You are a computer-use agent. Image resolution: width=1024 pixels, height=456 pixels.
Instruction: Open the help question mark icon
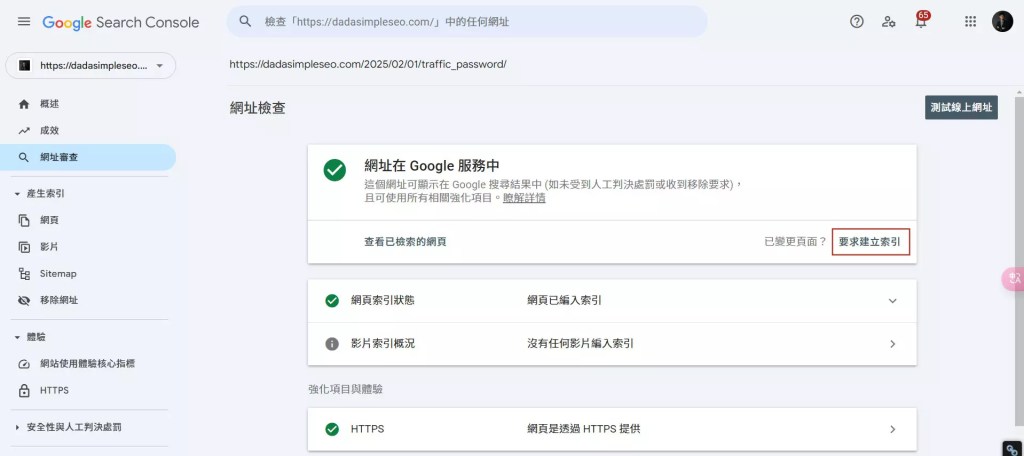pyautogui.click(x=857, y=22)
